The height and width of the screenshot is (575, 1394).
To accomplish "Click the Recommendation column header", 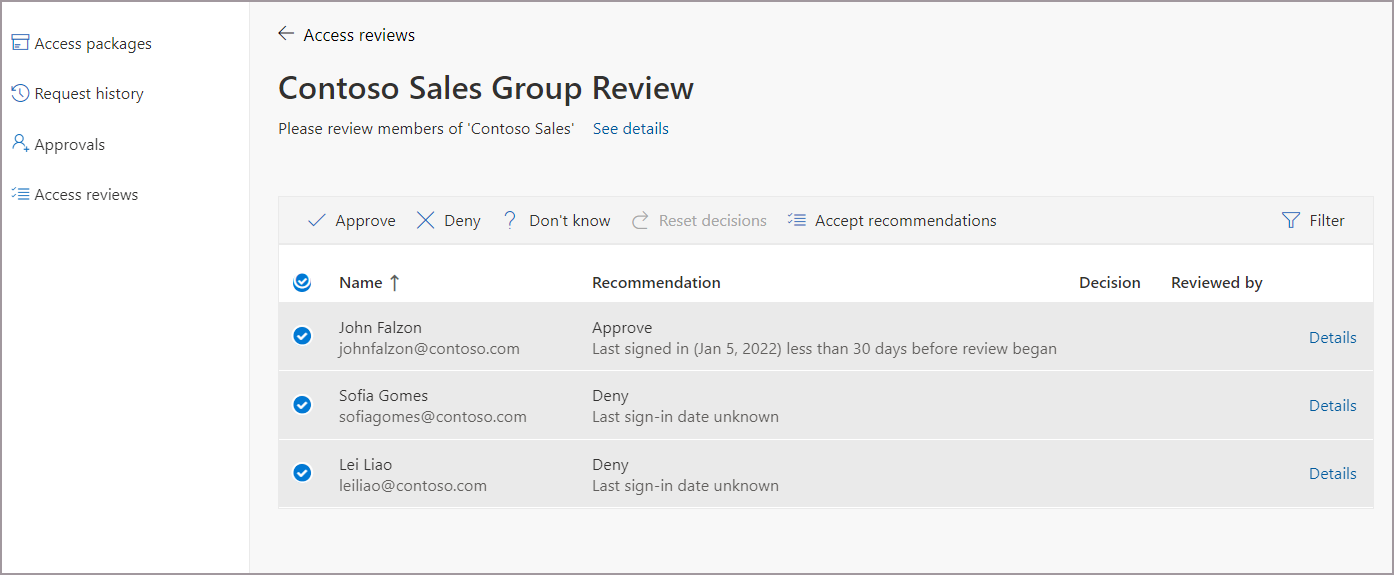I will [x=656, y=283].
